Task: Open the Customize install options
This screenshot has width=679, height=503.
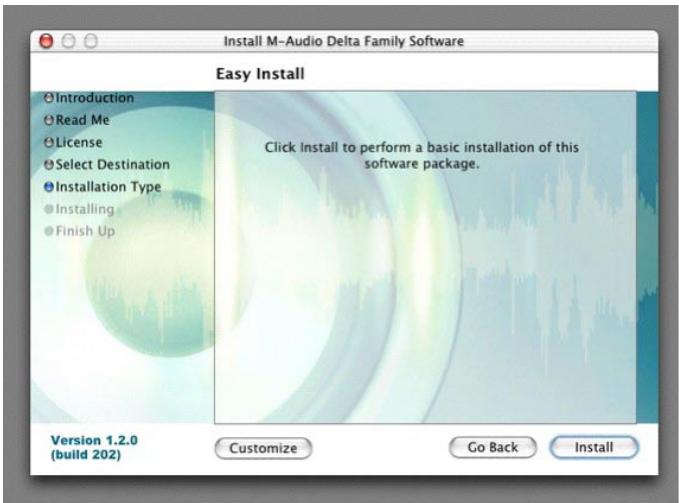Action: pos(263,448)
